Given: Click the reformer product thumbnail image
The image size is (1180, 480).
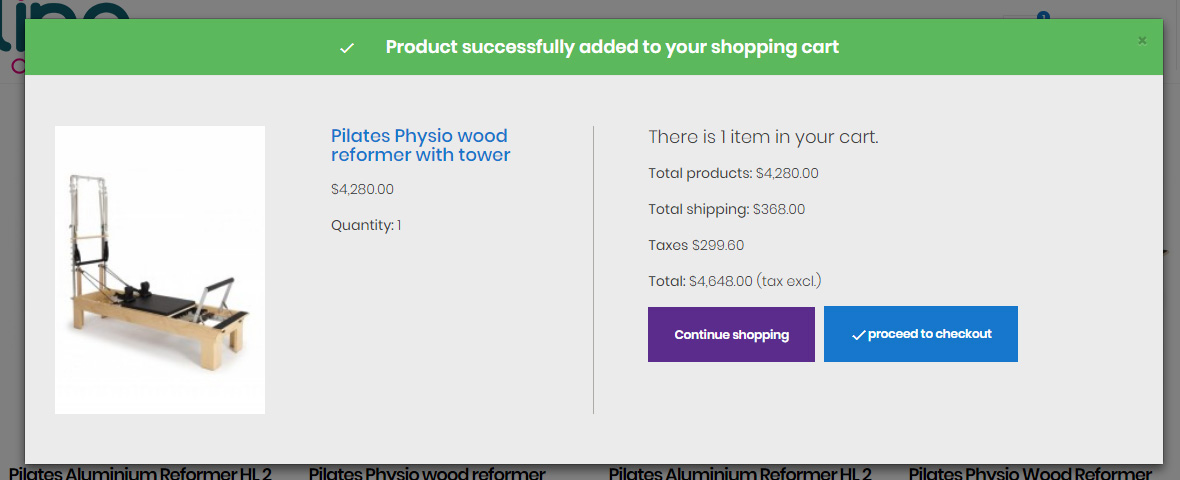Looking at the screenshot, I should click(160, 269).
